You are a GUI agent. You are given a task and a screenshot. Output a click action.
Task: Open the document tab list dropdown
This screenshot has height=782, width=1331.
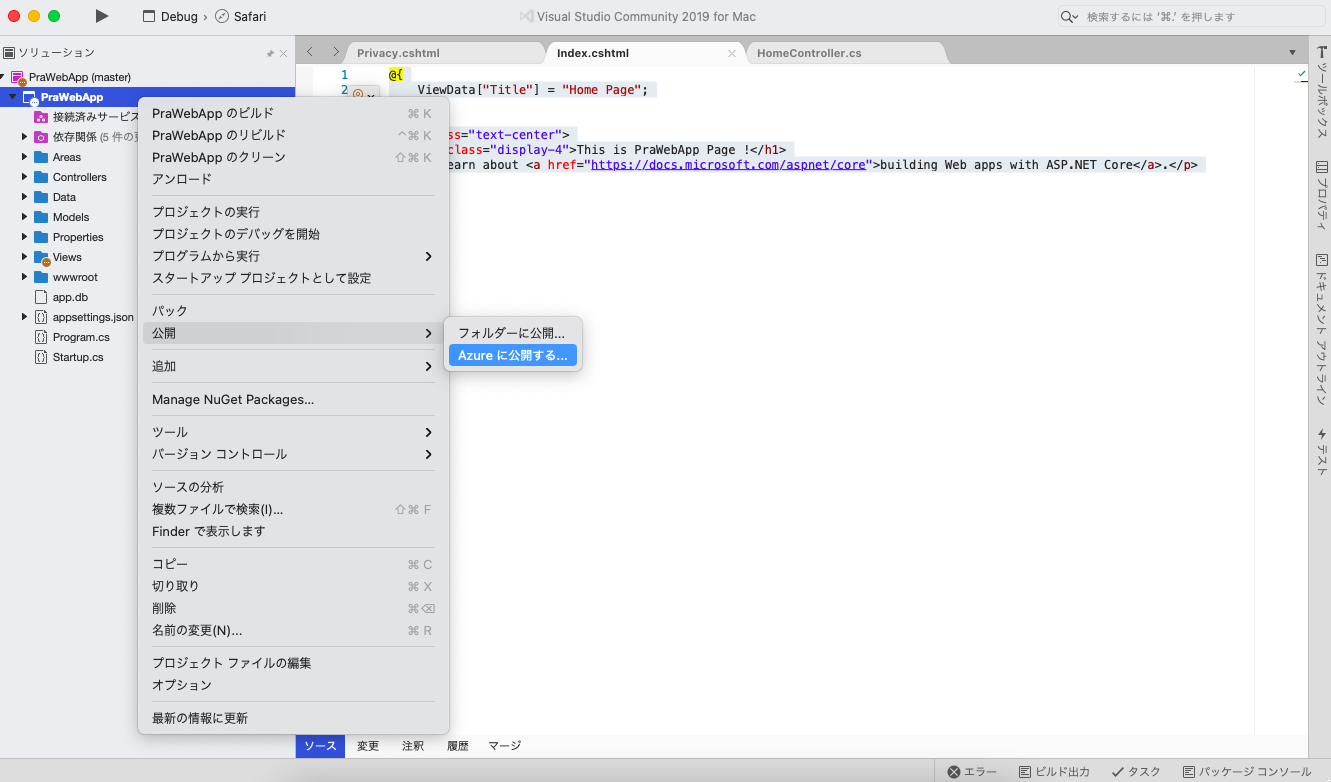tap(1292, 53)
